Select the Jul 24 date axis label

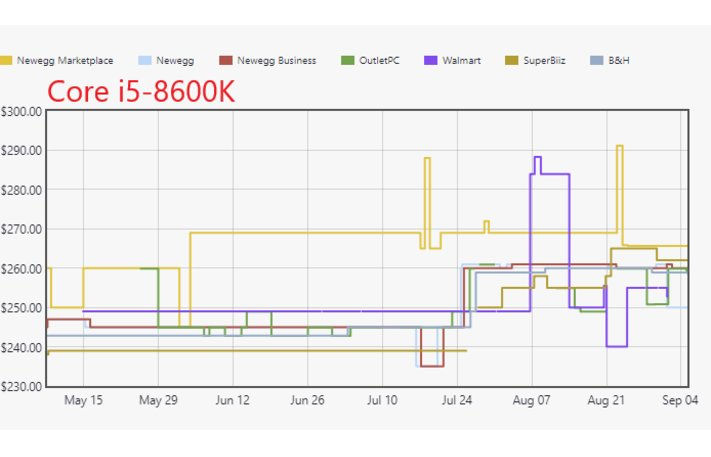[x=458, y=400]
